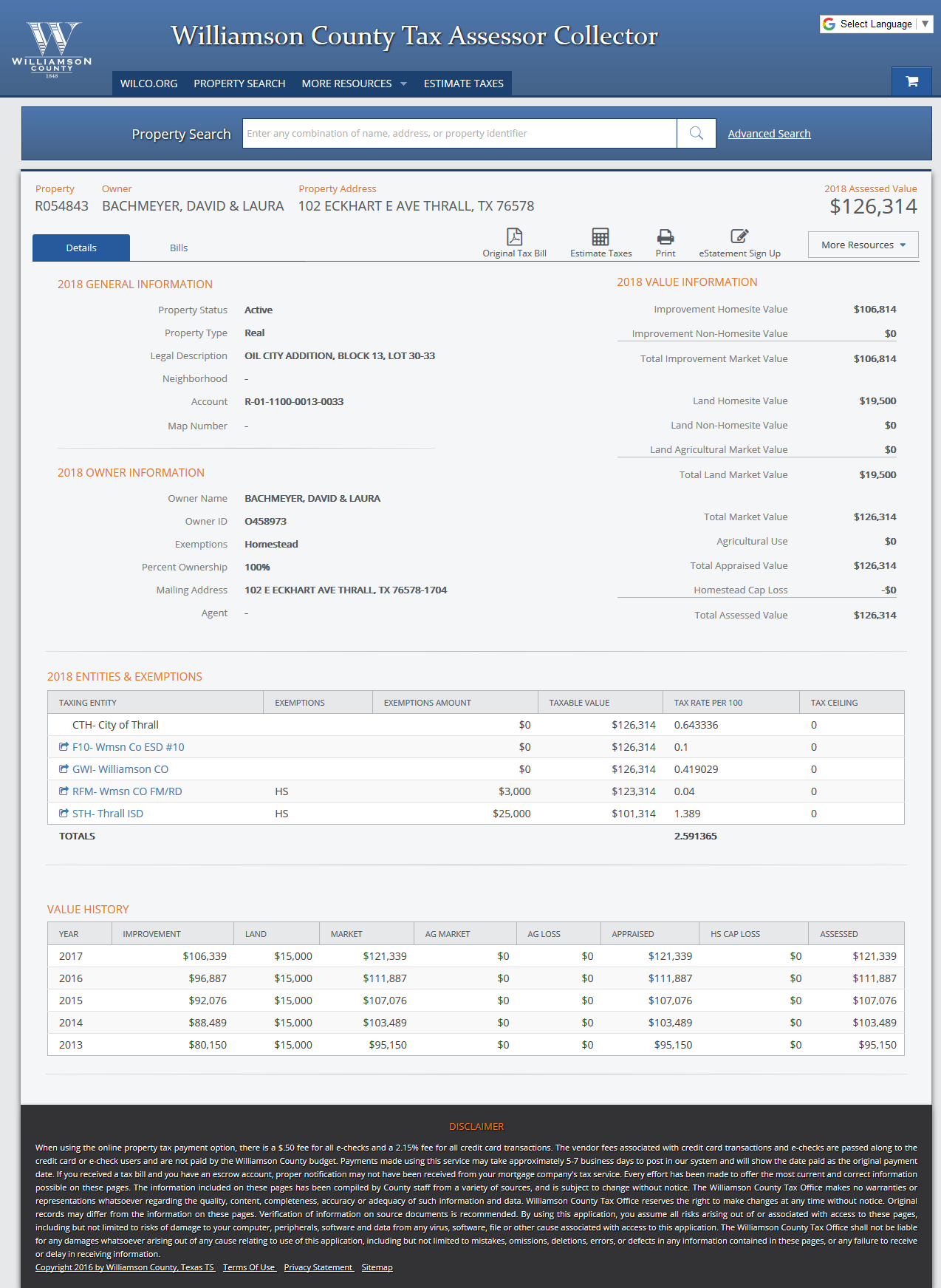Open RFM- Wmsn CO FM/RD link

[x=127, y=791]
